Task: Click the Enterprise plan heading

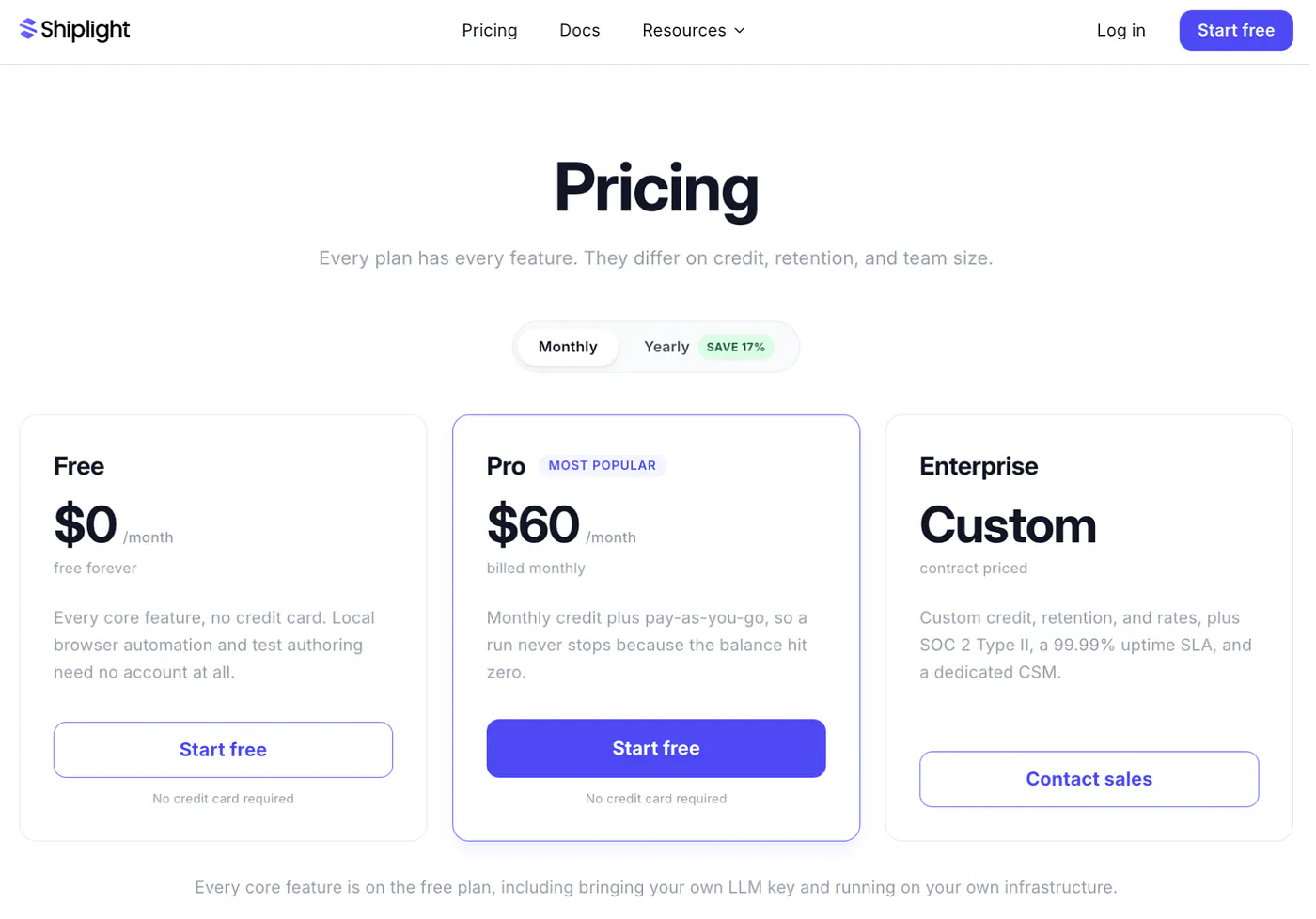Action: pos(979,466)
